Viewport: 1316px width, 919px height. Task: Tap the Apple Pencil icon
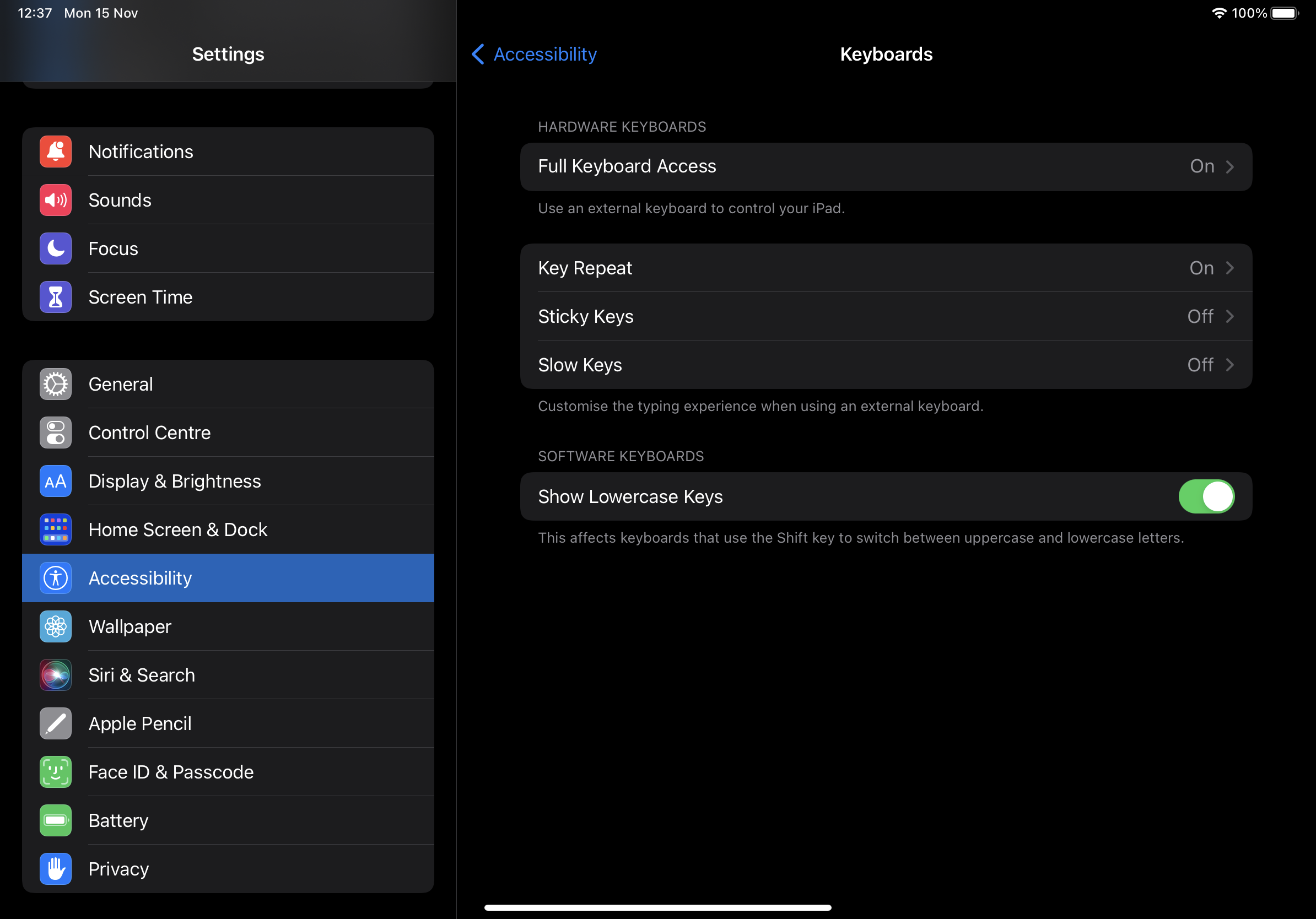56,723
